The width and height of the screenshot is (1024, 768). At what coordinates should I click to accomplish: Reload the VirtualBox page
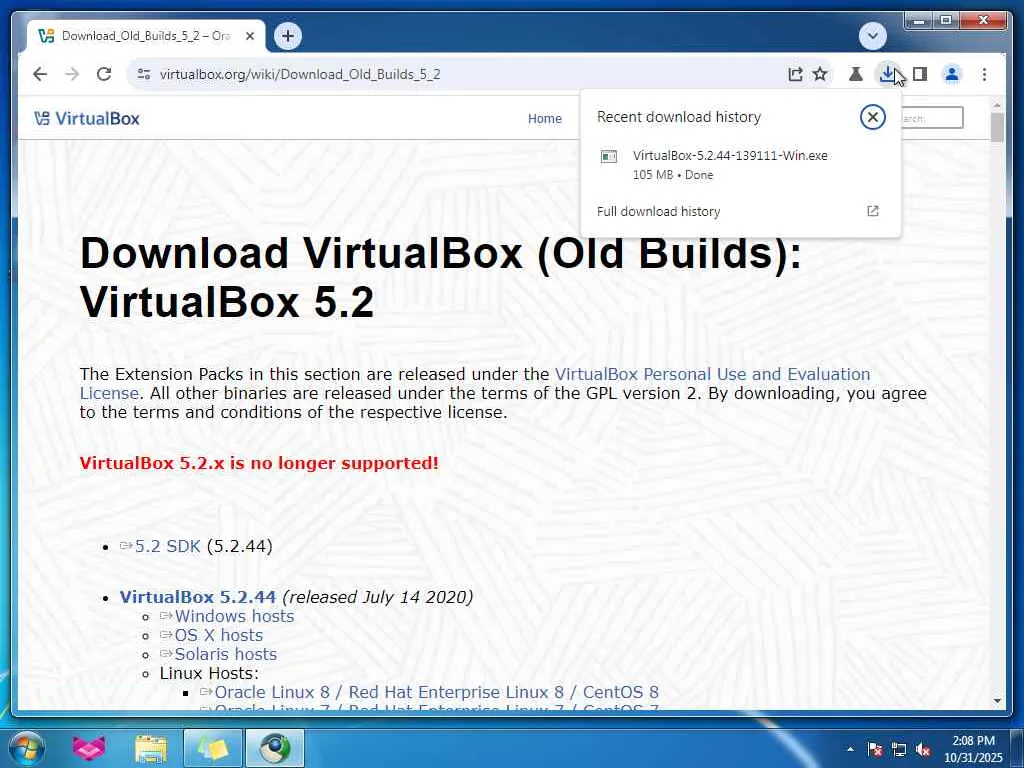(104, 74)
